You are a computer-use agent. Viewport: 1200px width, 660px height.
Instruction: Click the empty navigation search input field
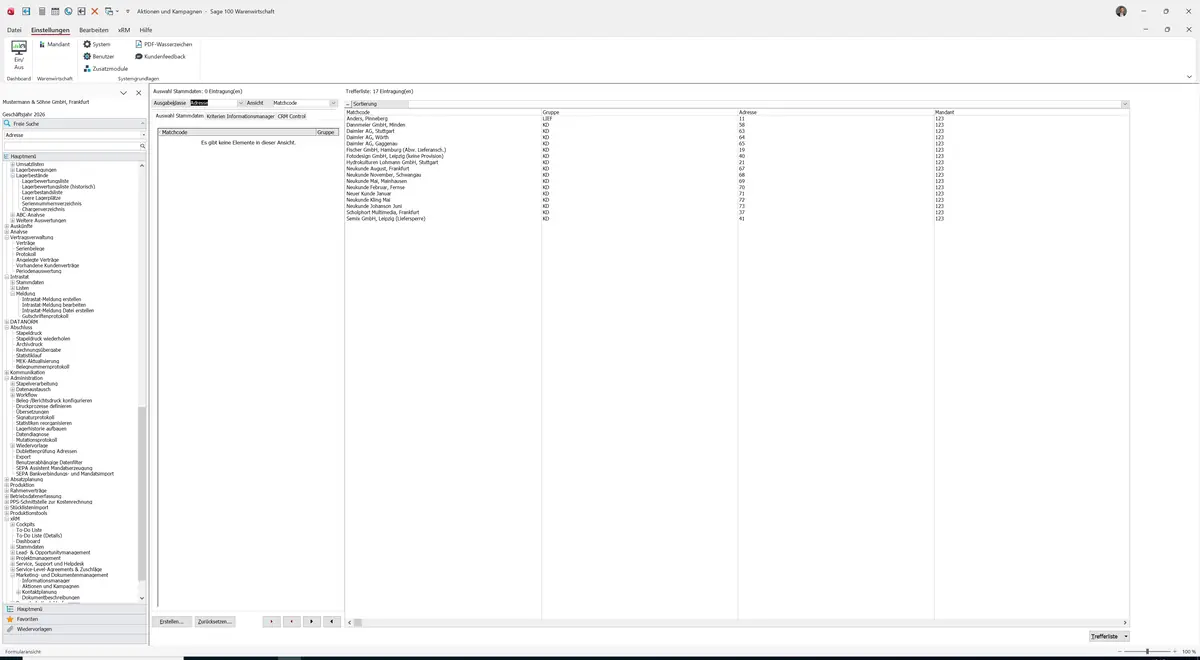[x=70, y=146]
